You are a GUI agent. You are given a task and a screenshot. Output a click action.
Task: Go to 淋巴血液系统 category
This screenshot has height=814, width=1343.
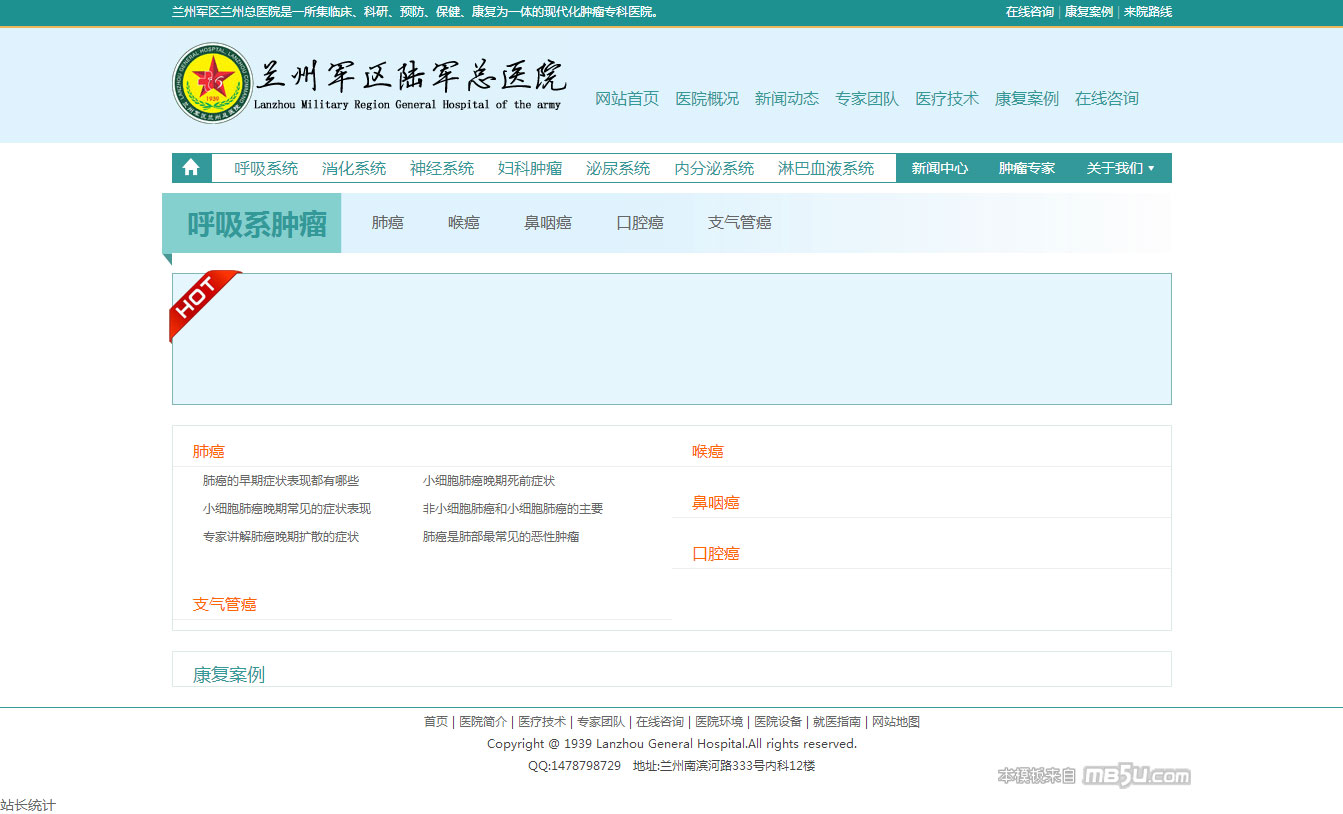point(825,168)
